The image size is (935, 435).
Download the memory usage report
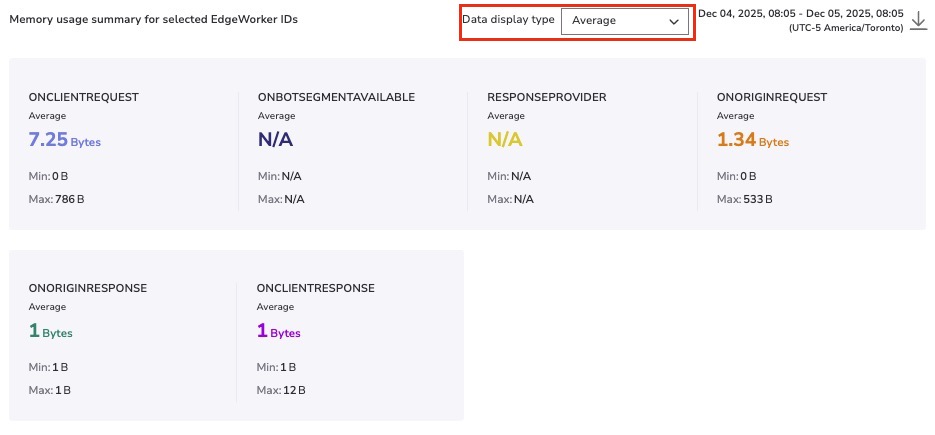point(919,20)
